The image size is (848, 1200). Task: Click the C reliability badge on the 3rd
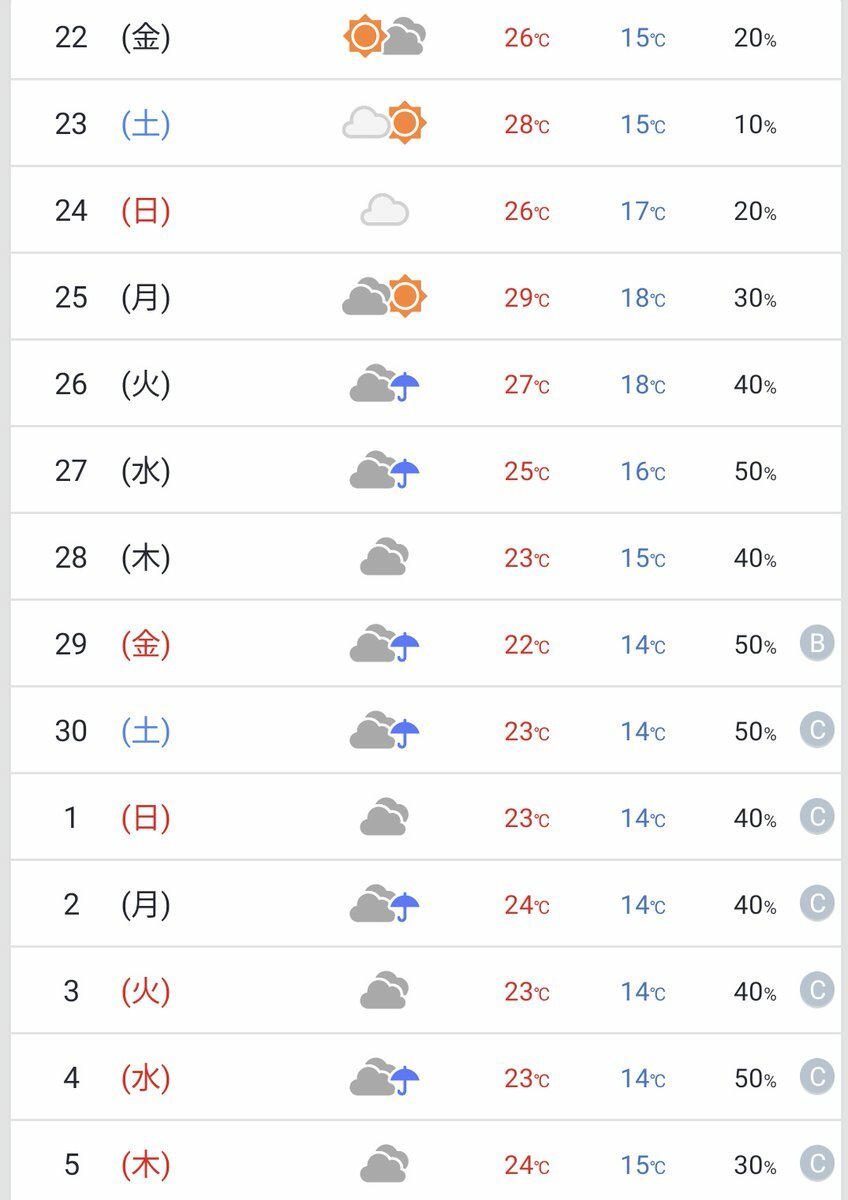pyautogui.click(x=817, y=991)
